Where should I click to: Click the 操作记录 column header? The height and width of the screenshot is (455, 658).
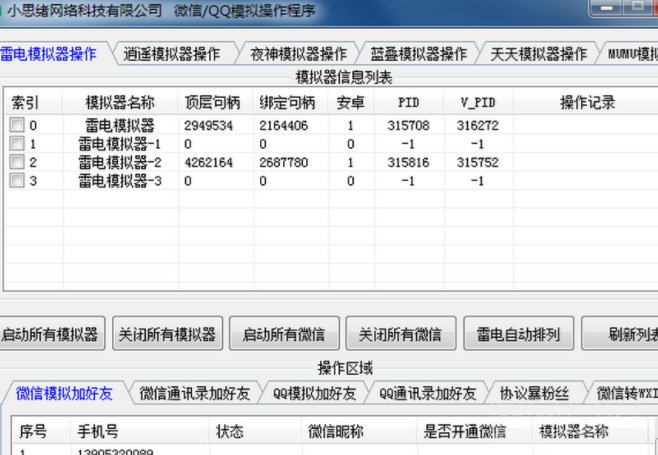pos(586,102)
